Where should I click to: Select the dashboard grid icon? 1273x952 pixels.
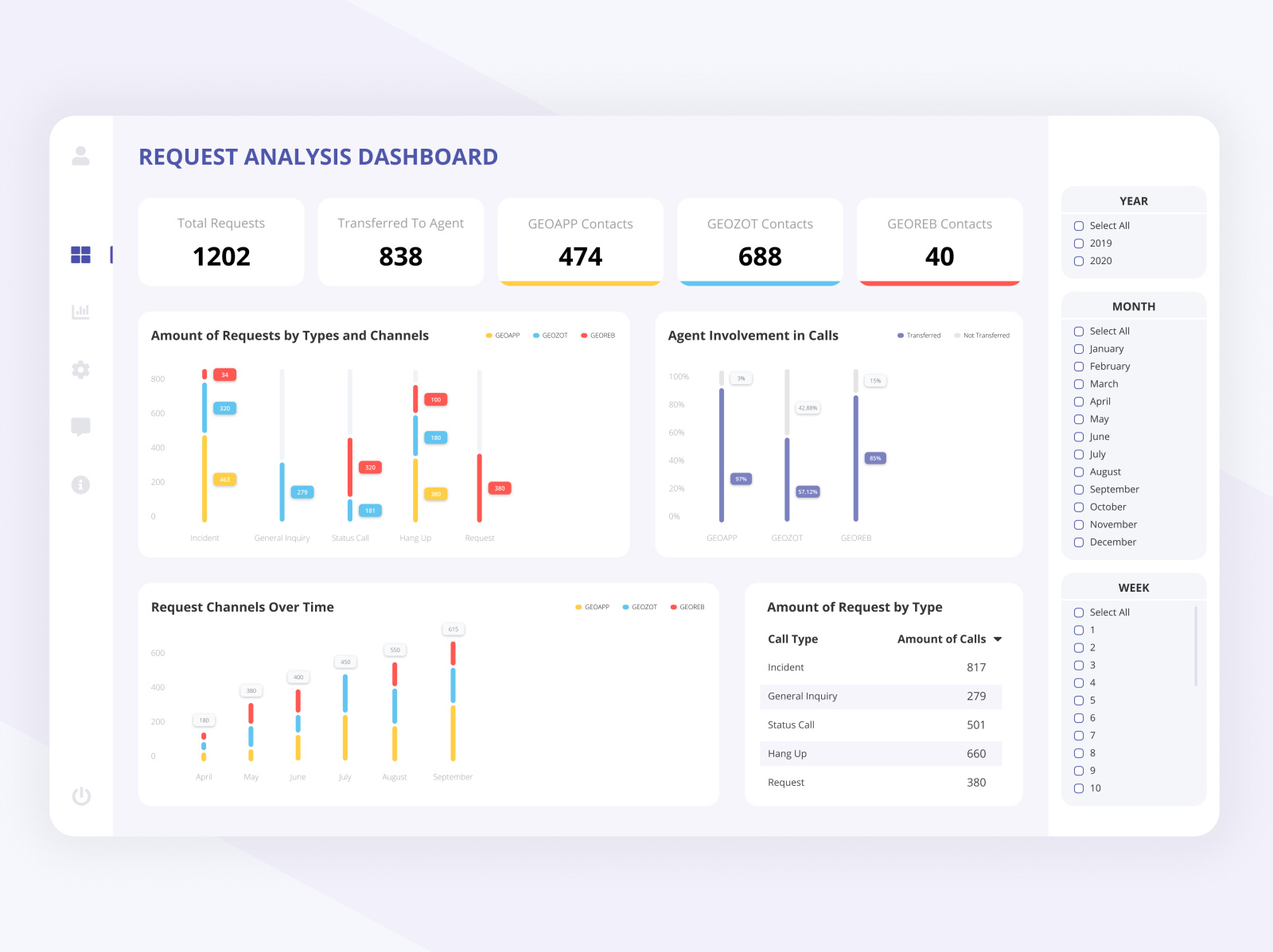point(80,255)
